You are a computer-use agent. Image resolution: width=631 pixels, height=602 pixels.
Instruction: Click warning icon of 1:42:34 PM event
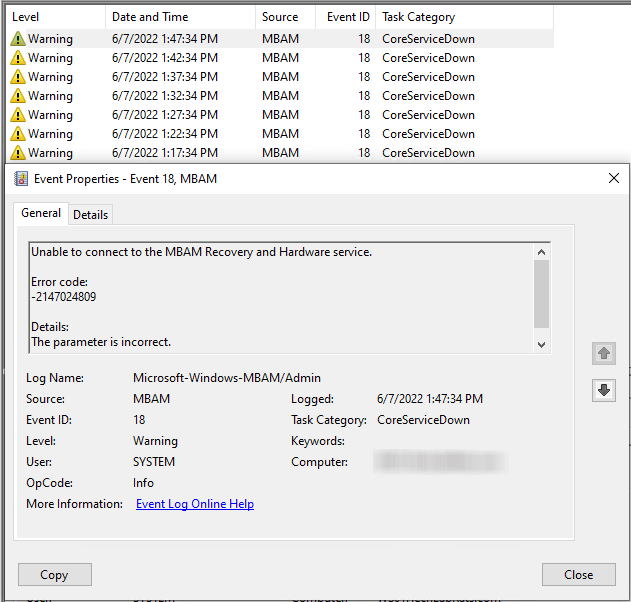pyautogui.click(x=18, y=58)
